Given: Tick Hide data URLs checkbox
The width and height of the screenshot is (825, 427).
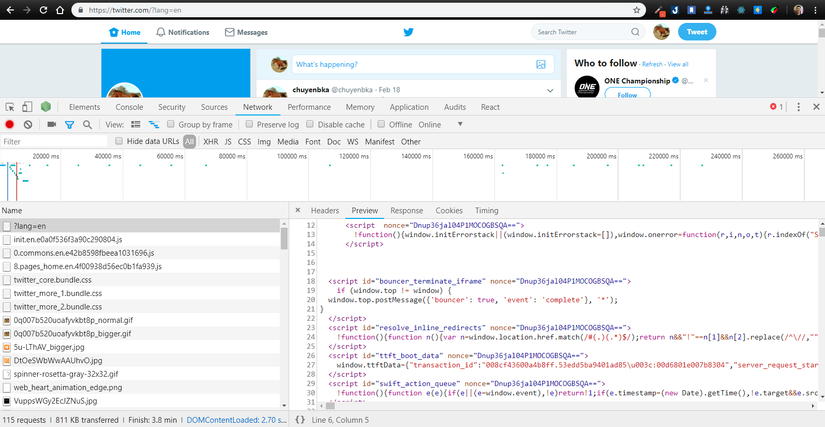Looking at the screenshot, I should 119,141.
